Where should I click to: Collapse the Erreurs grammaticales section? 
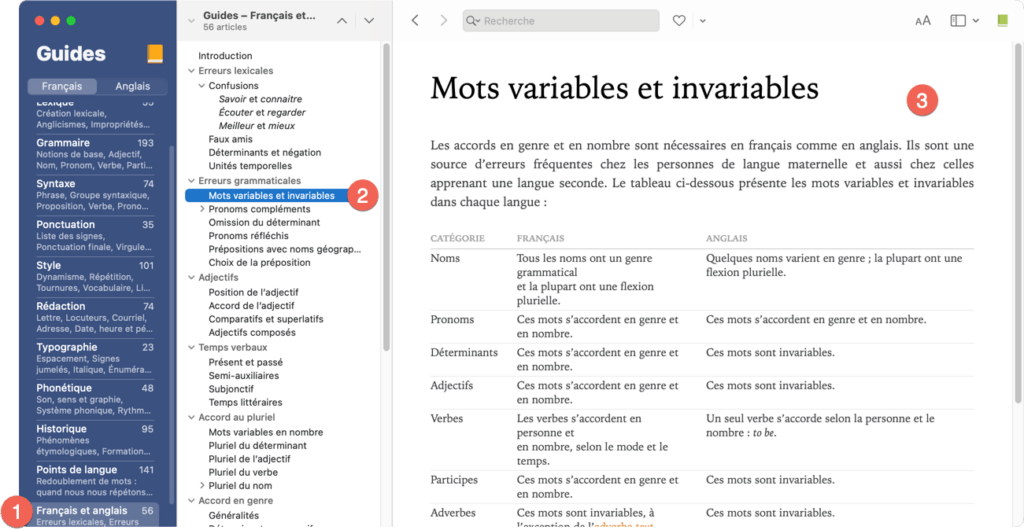(x=191, y=180)
